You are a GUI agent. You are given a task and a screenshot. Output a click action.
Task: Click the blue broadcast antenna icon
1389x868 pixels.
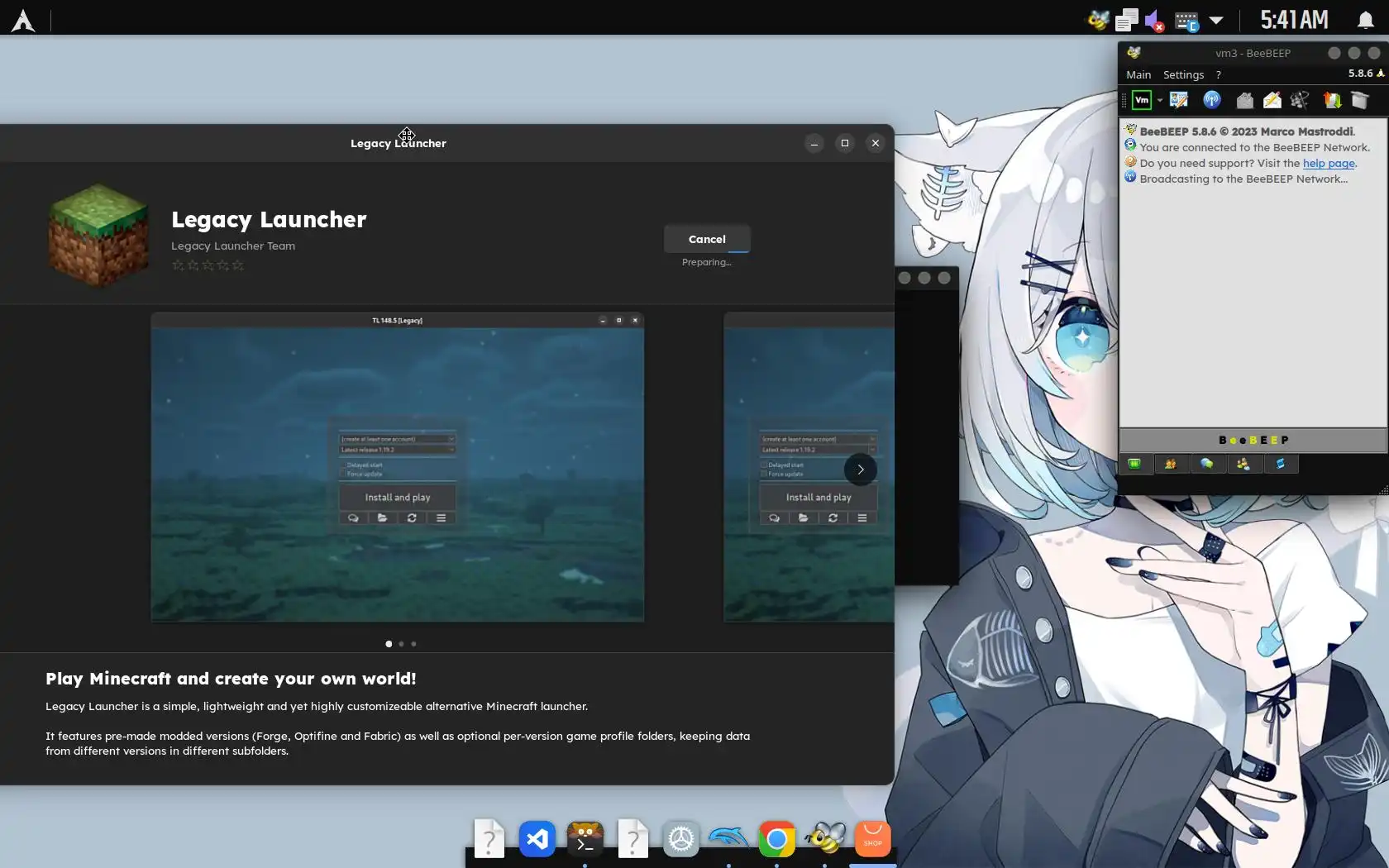pyautogui.click(x=1212, y=100)
